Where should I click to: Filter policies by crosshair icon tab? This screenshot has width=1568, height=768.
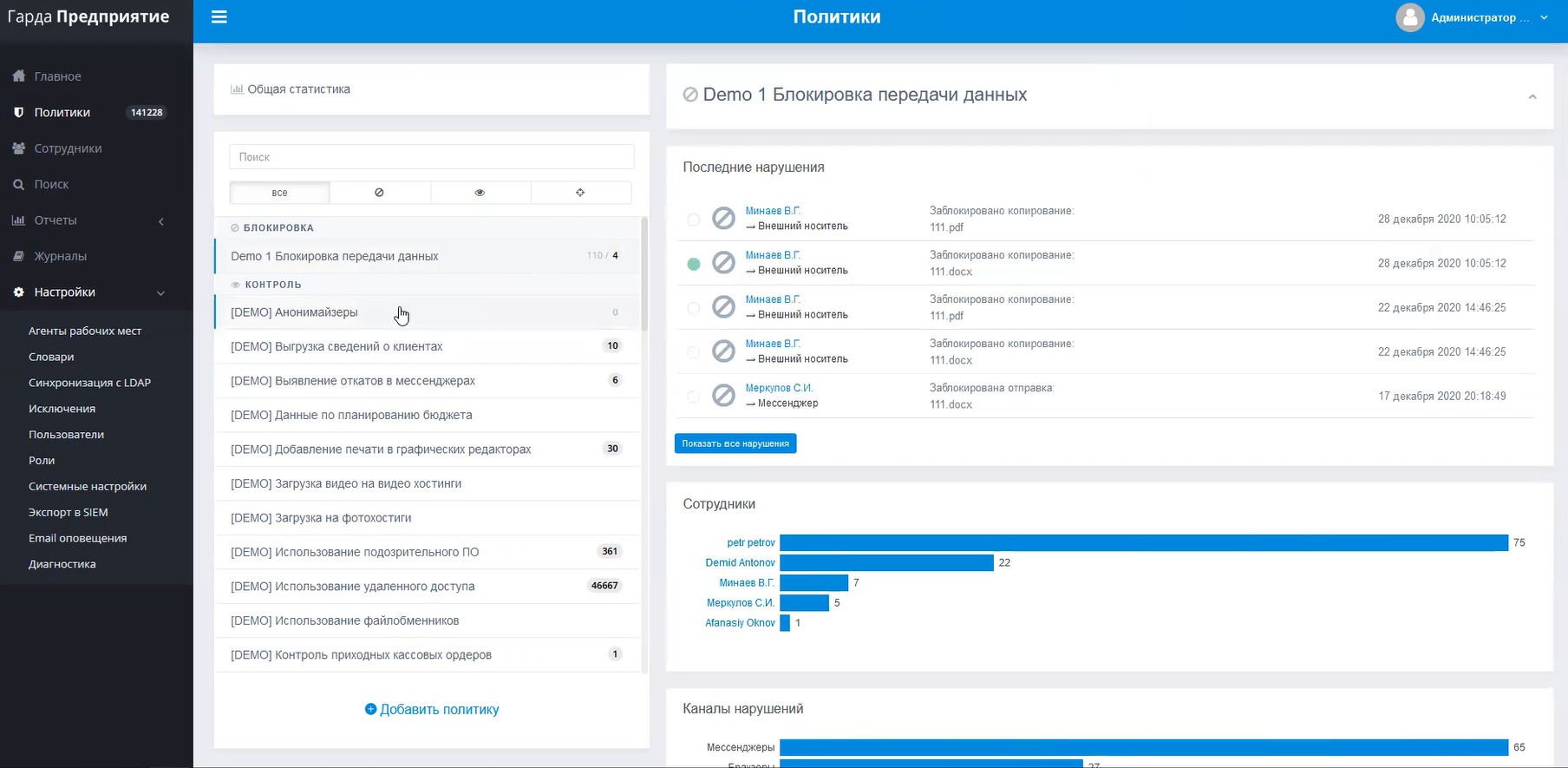click(x=580, y=193)
